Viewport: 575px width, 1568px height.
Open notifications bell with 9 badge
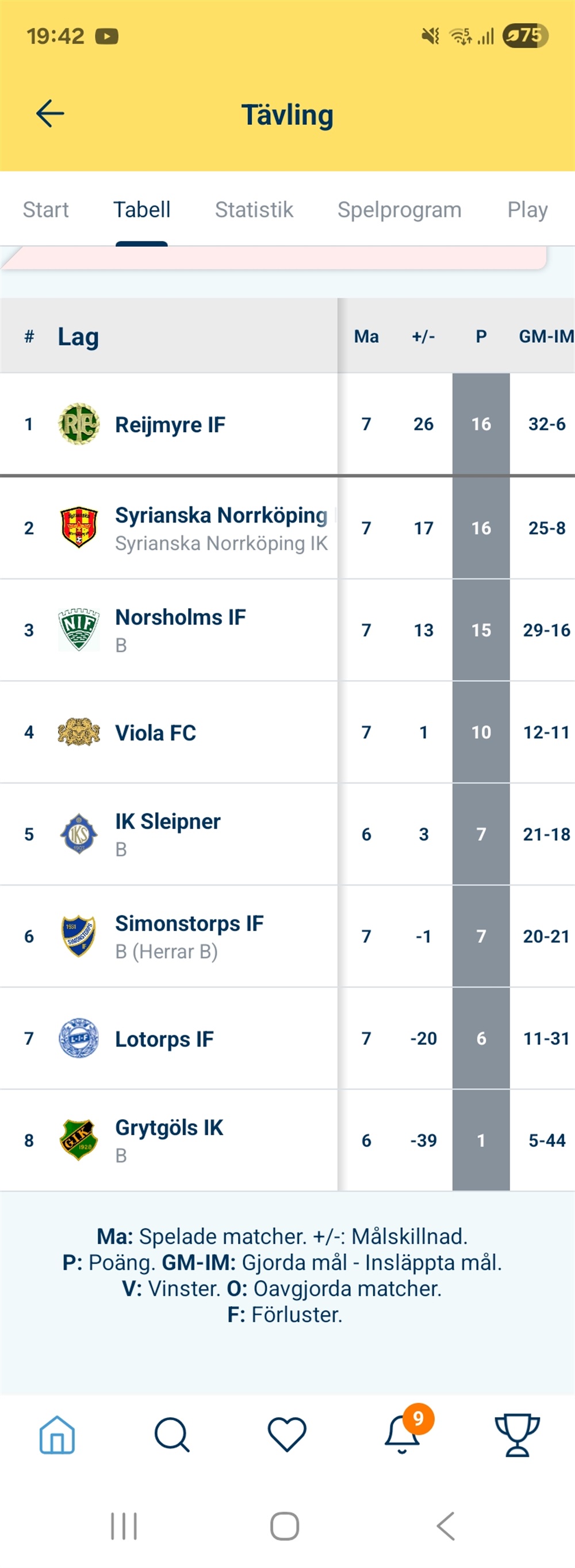[x=403, y=1435]
